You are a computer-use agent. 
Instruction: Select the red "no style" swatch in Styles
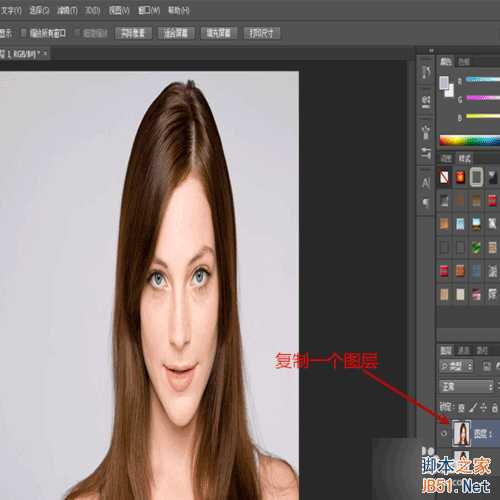pyautogui.click(x=444, y=177)
